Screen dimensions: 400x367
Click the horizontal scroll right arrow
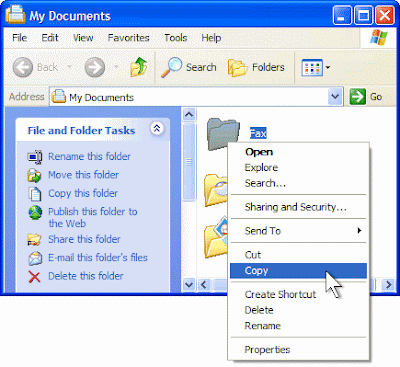pos(388,285)
